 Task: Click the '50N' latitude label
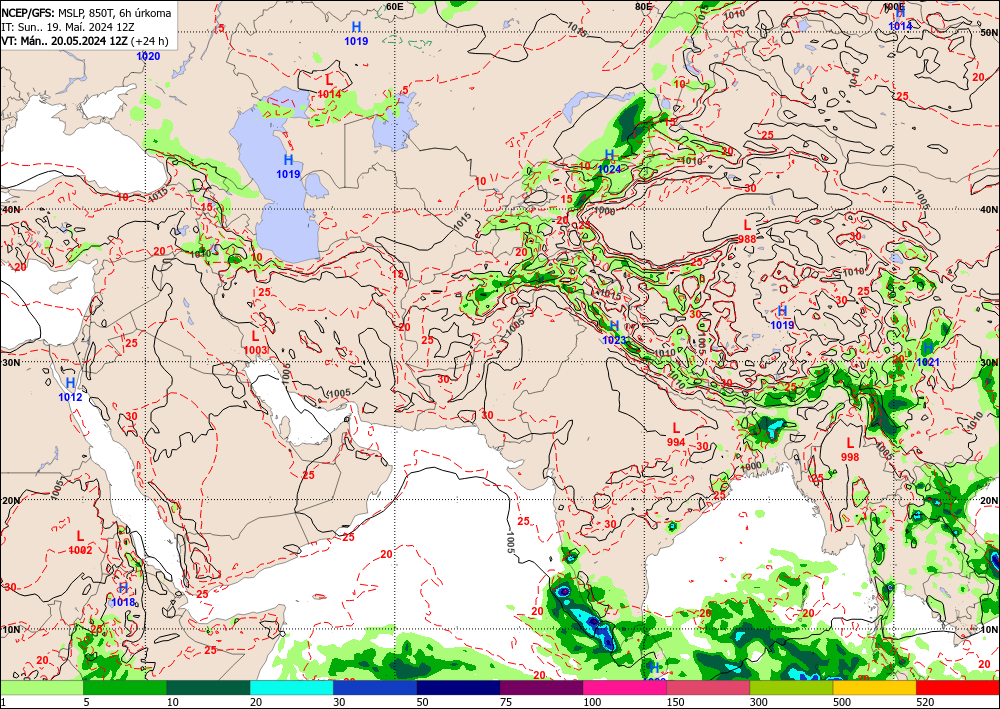990,32
